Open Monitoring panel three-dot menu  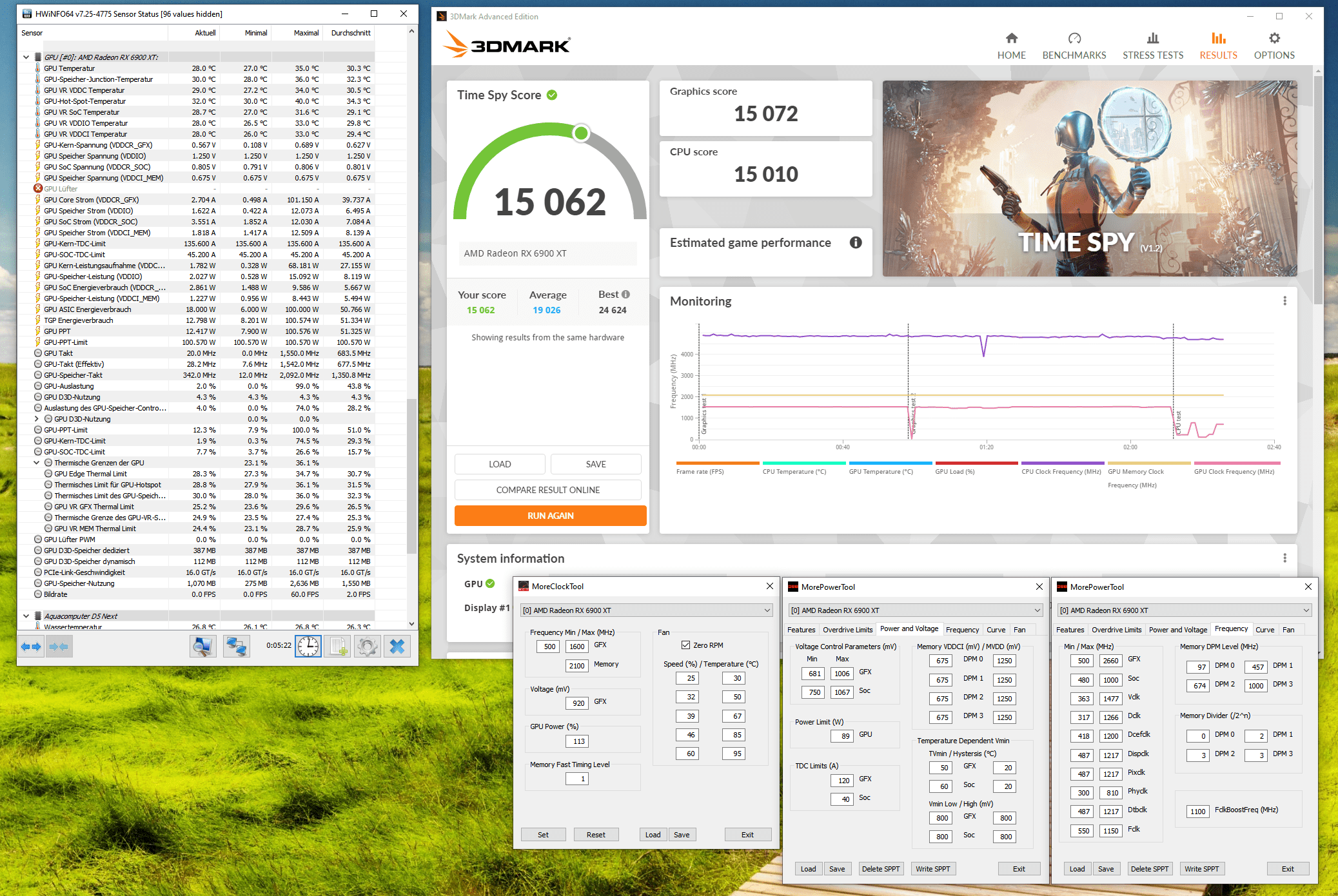point(1284,301)
